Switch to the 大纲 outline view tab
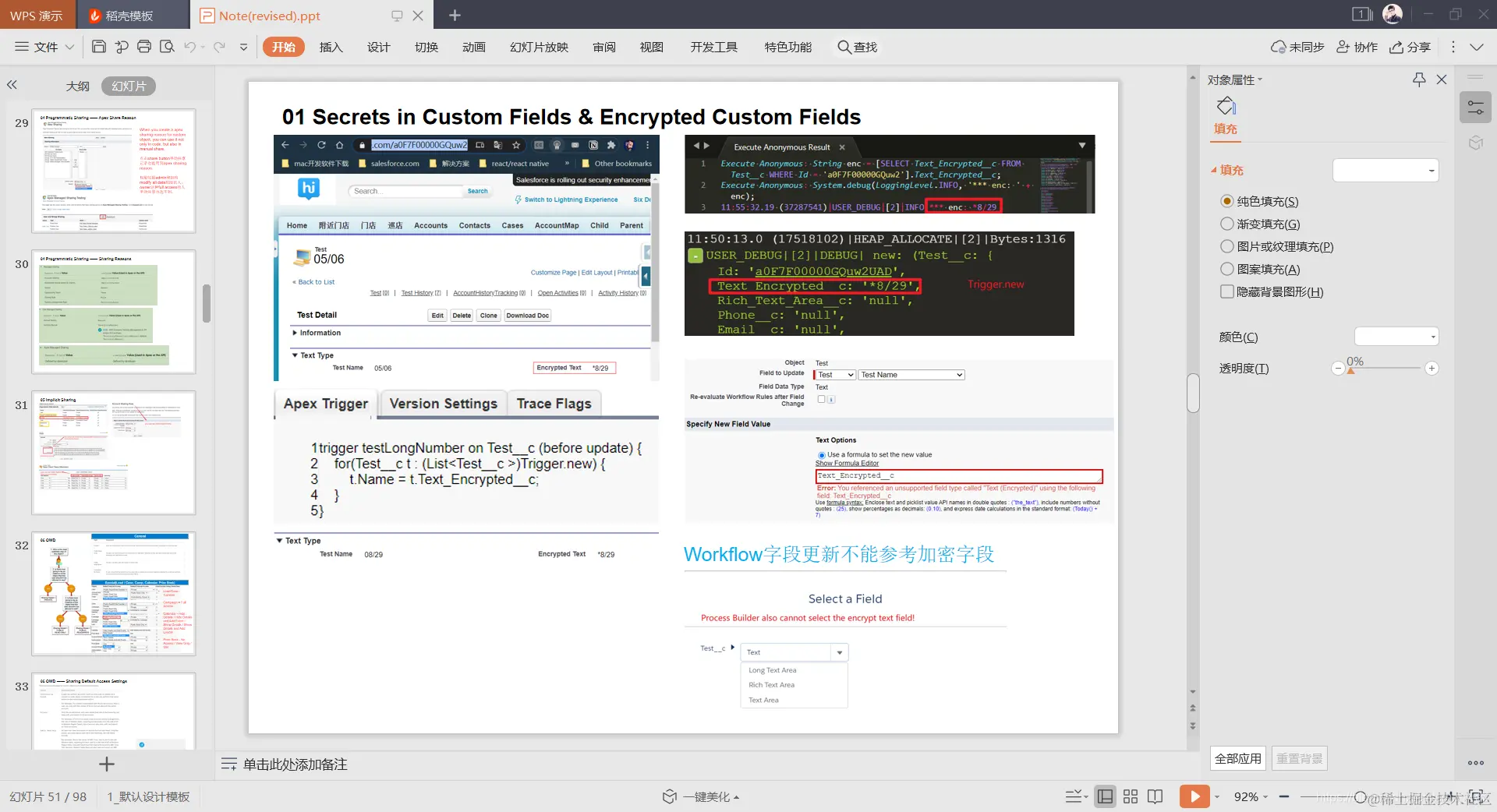The height and width of the screenshot is (812, 1497). (77, 86)
